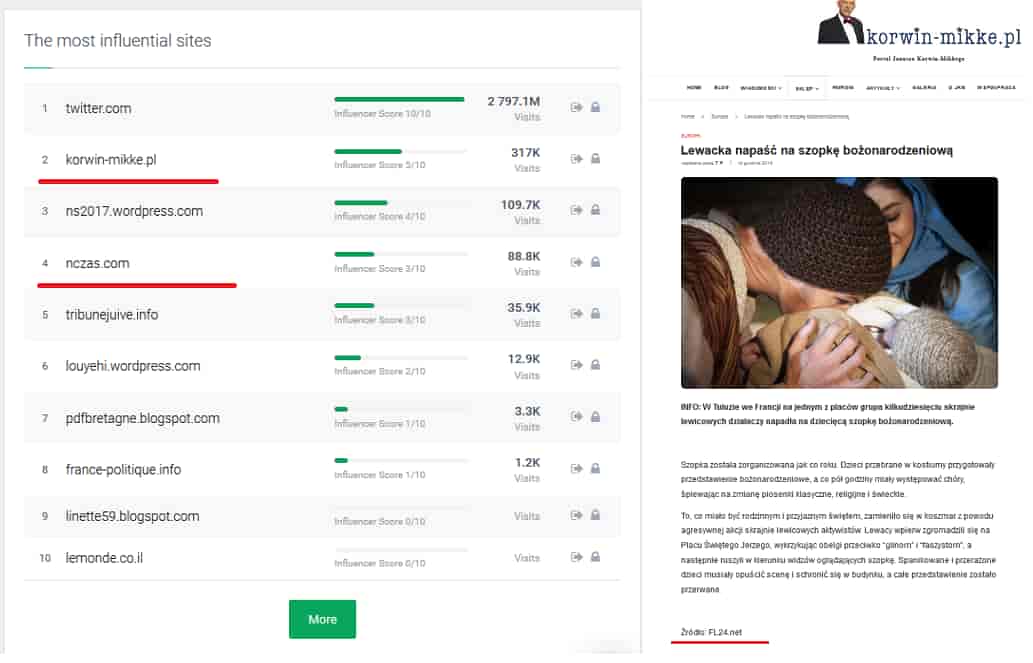Click the "88.8K" visits value
Viewport: 1033px width, 663px height.
coord(524,256)
